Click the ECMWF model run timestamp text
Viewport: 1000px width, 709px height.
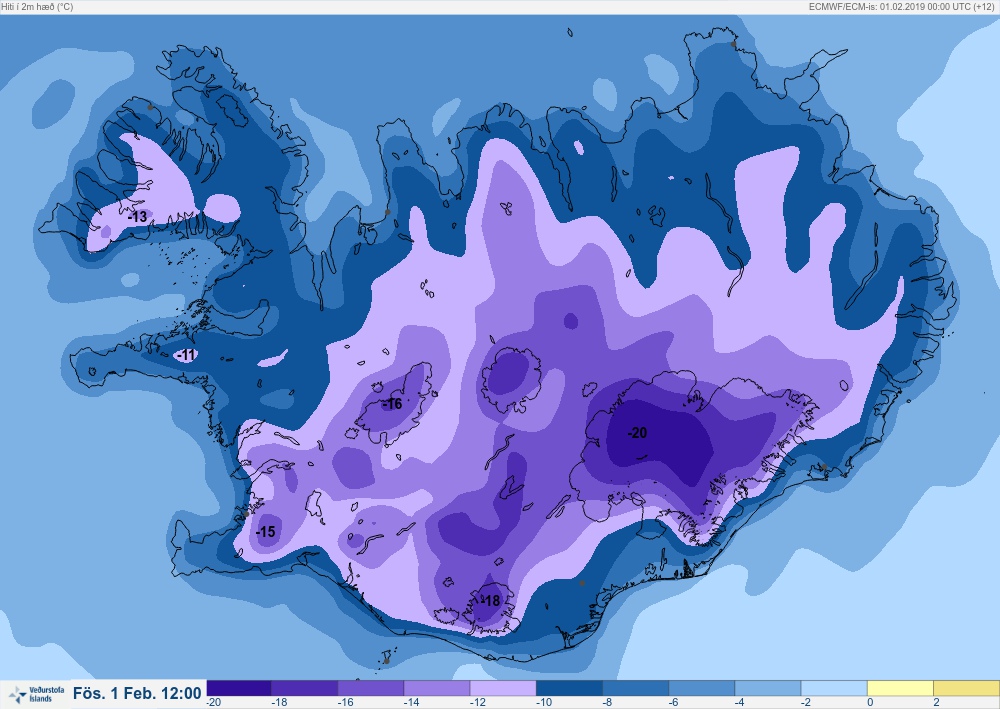pos(902,6)
